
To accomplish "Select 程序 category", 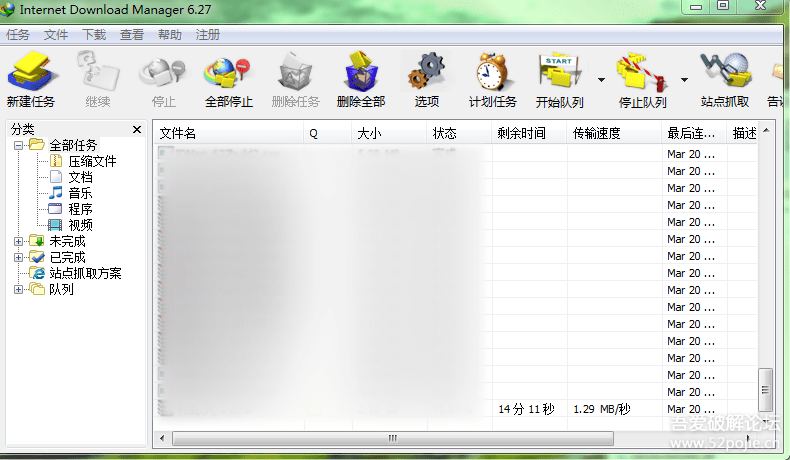I will tap(80, 209).
